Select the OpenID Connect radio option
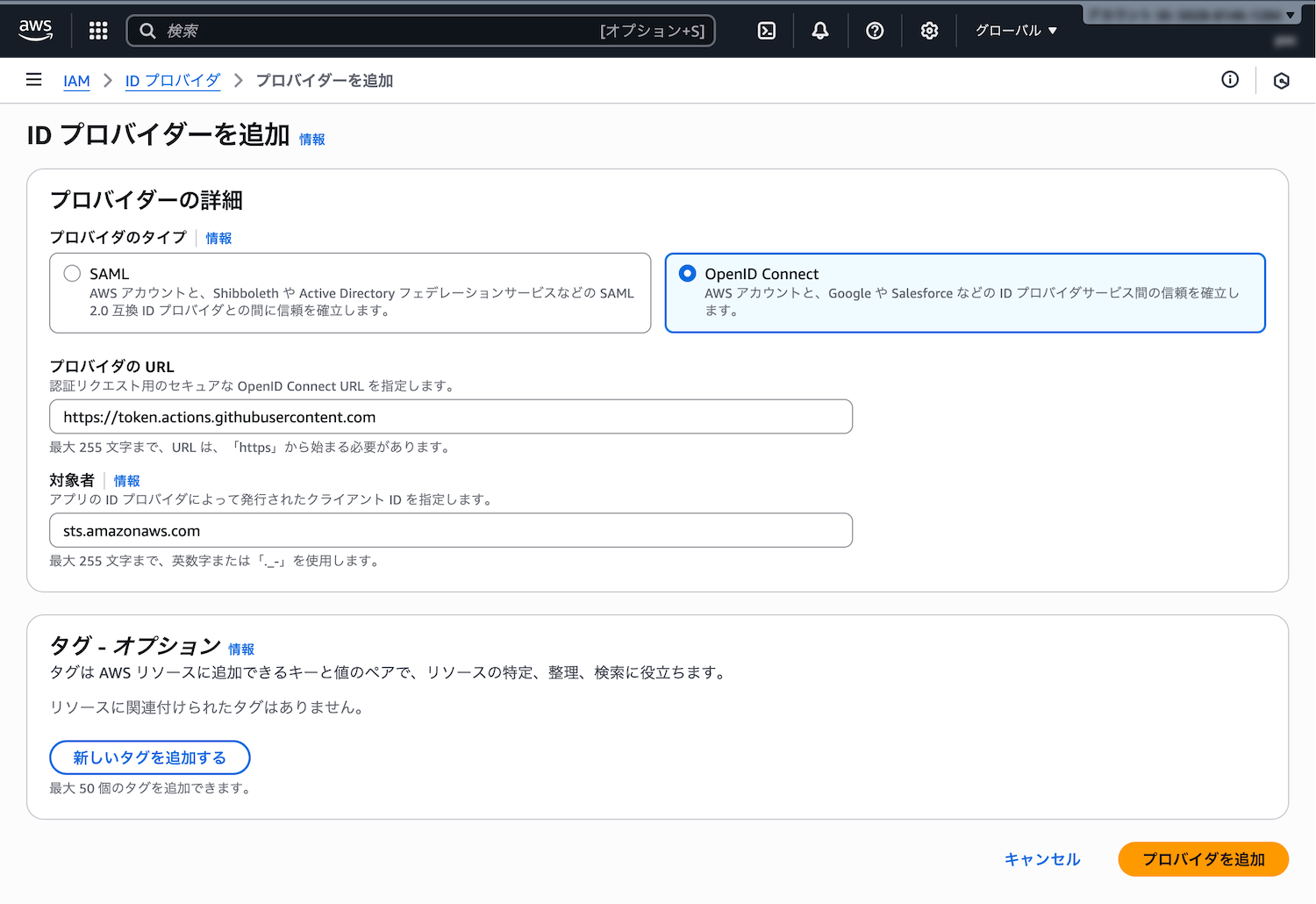 (x=688, y=274)
